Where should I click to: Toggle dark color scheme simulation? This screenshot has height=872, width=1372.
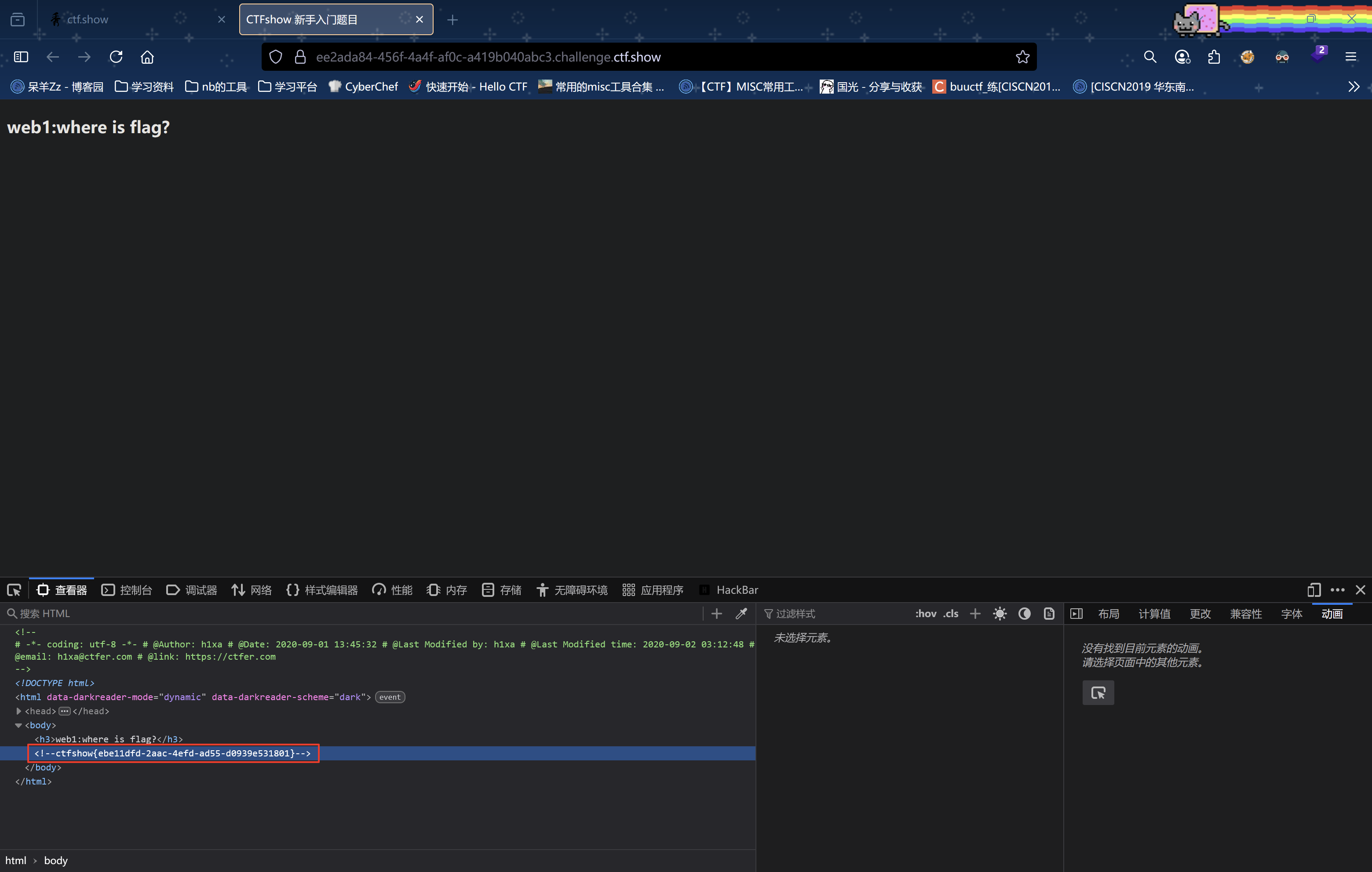1025,614
